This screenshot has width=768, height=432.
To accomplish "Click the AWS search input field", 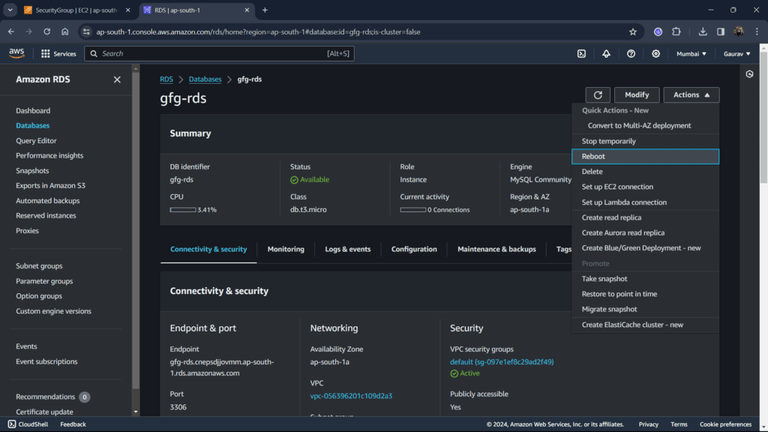I will [x=219, y=54].
